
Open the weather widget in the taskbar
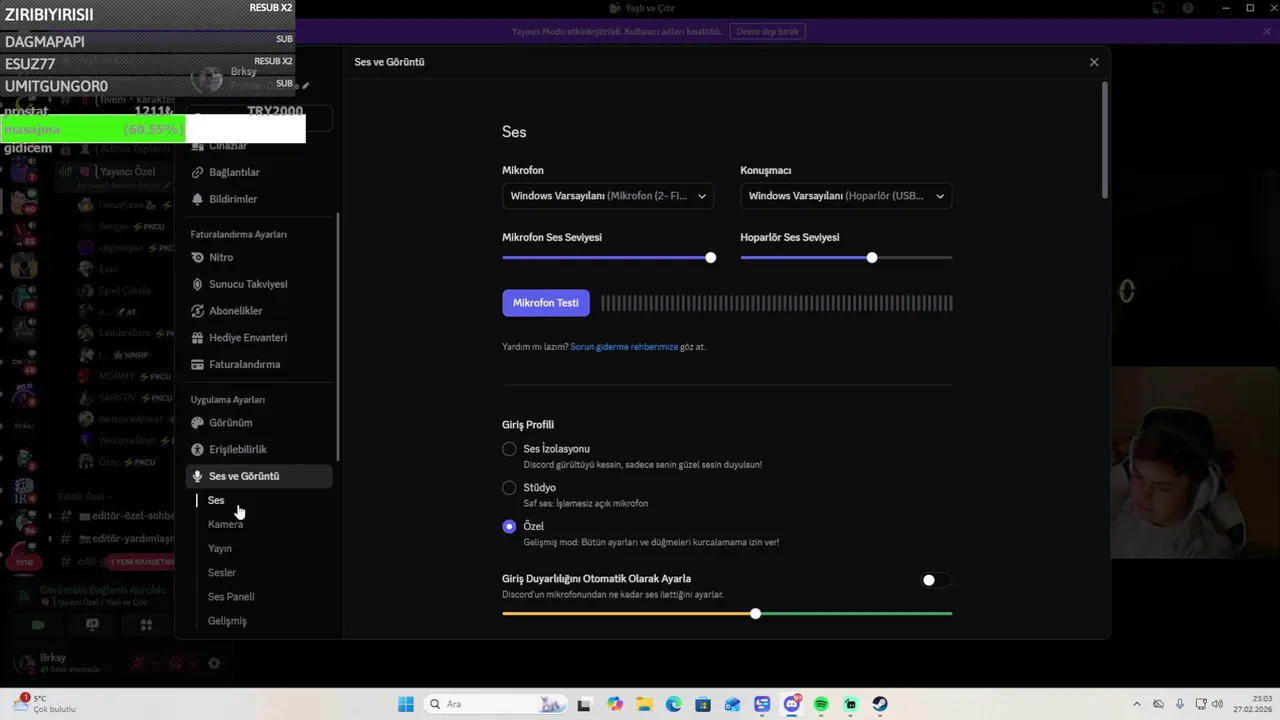click(45, 704)
